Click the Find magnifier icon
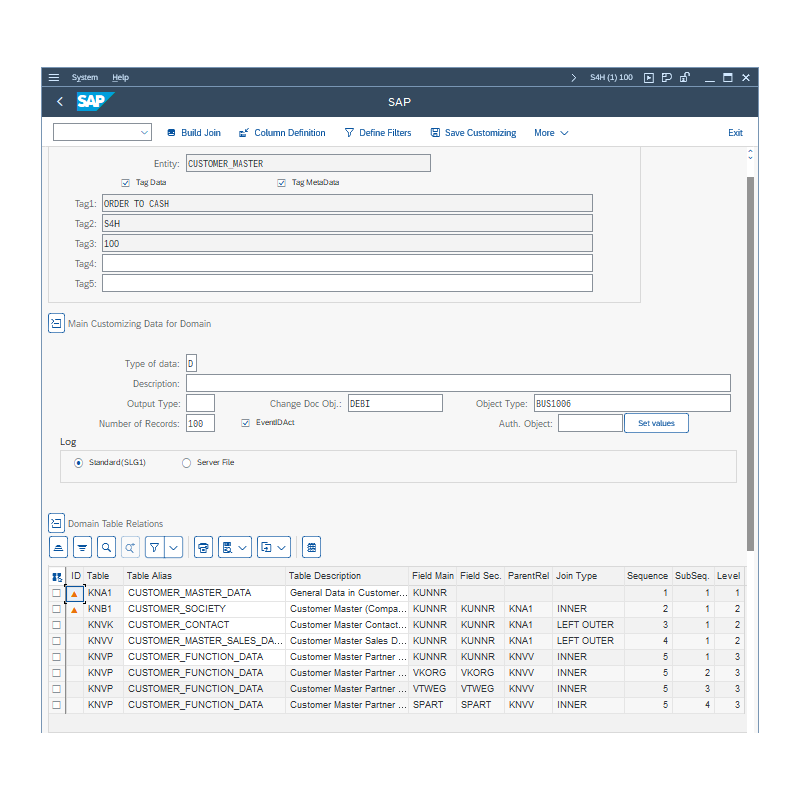 (x=106, y=547)
